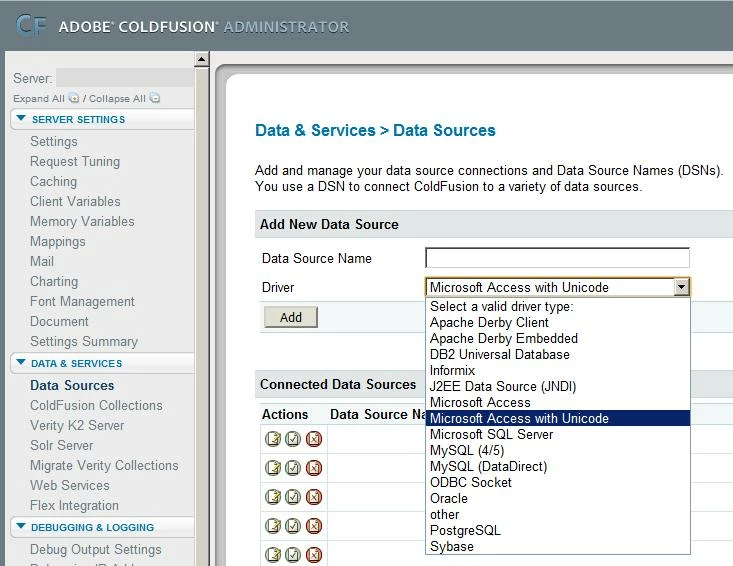
Task: Select Sybase from driver list
Action: pos(558,546)
